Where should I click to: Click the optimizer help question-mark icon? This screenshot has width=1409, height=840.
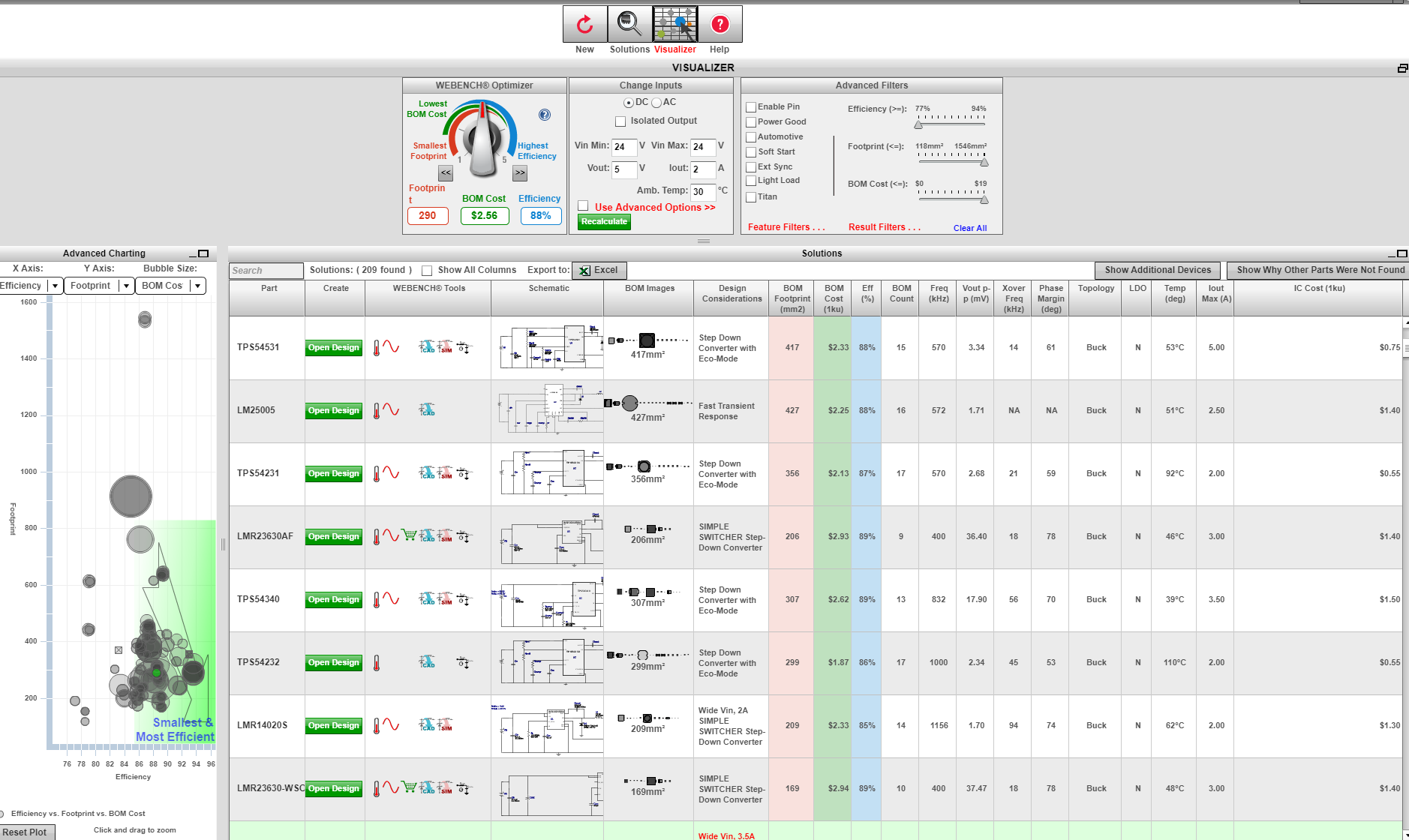(x=545, y=115)
